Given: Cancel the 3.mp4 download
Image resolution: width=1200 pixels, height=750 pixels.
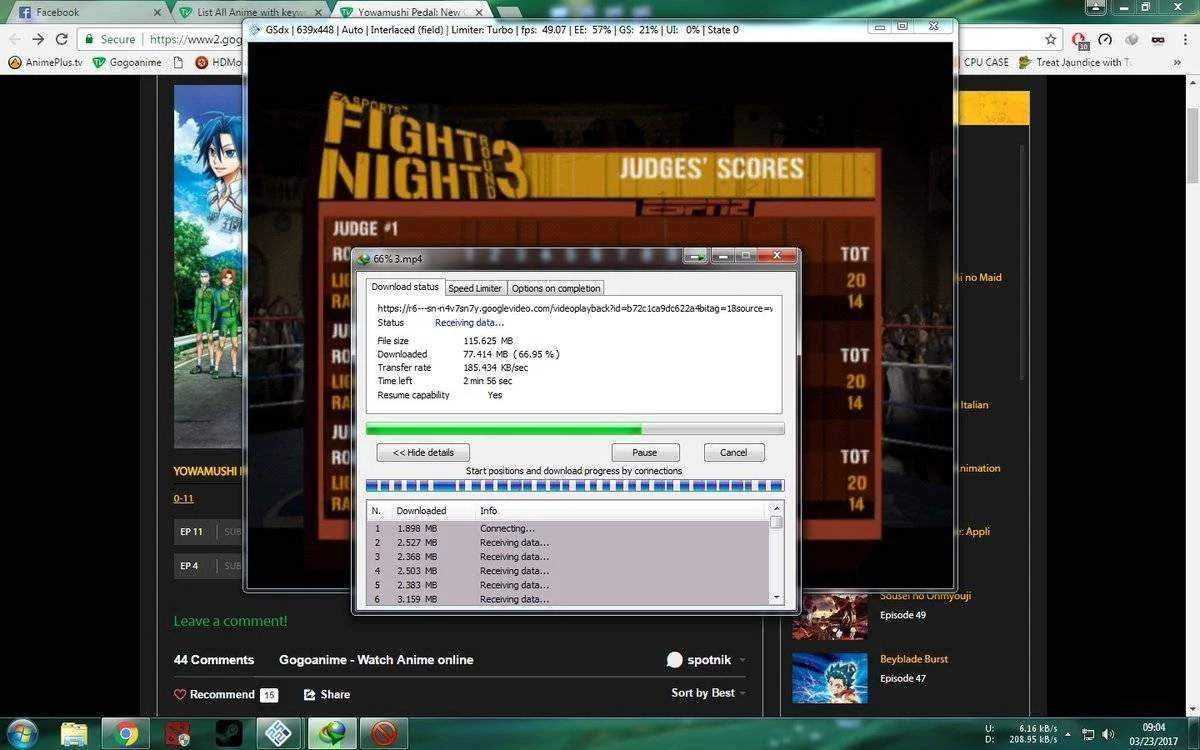Looking at the screenshot, I should click(x=733, y=452).
